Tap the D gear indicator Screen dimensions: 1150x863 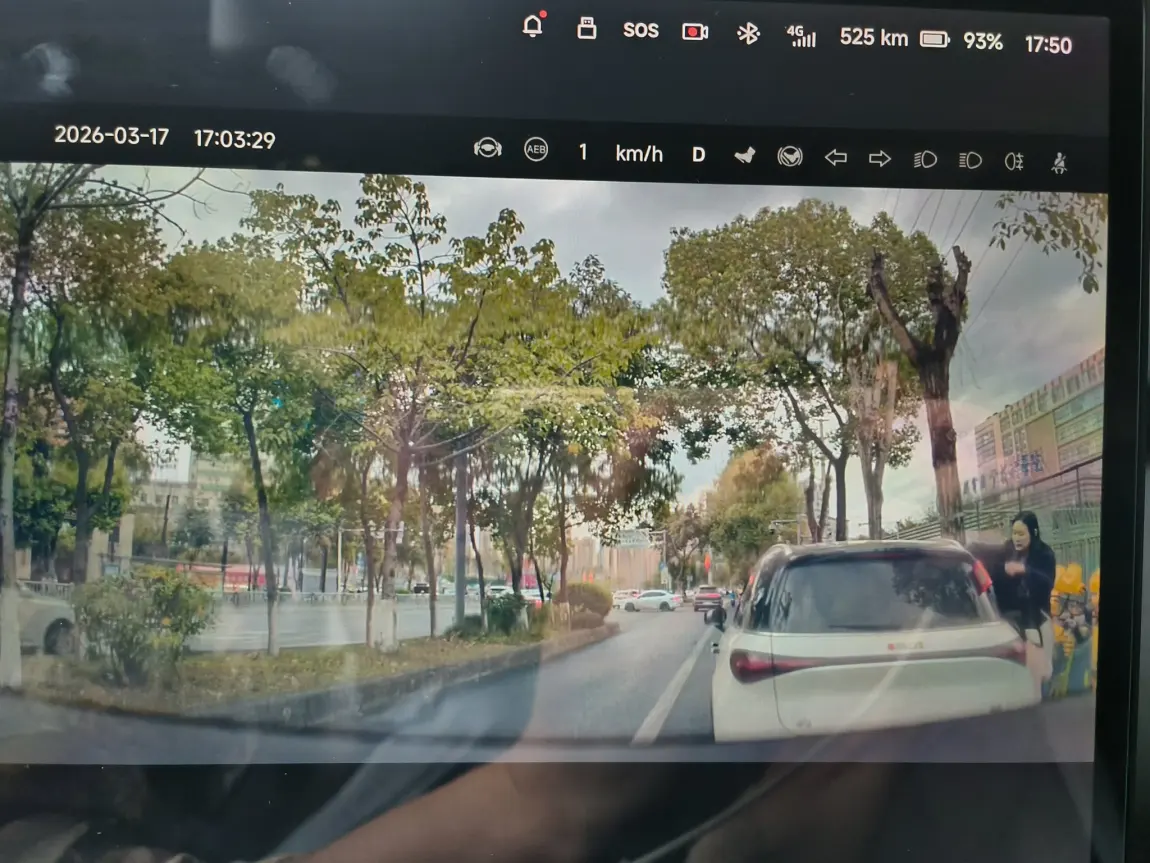698,154
